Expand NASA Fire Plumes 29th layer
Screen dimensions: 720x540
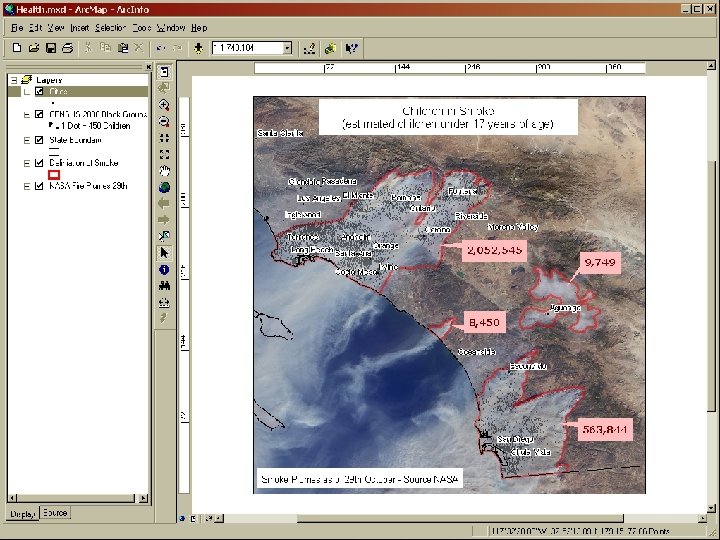(x=27, y=186)
